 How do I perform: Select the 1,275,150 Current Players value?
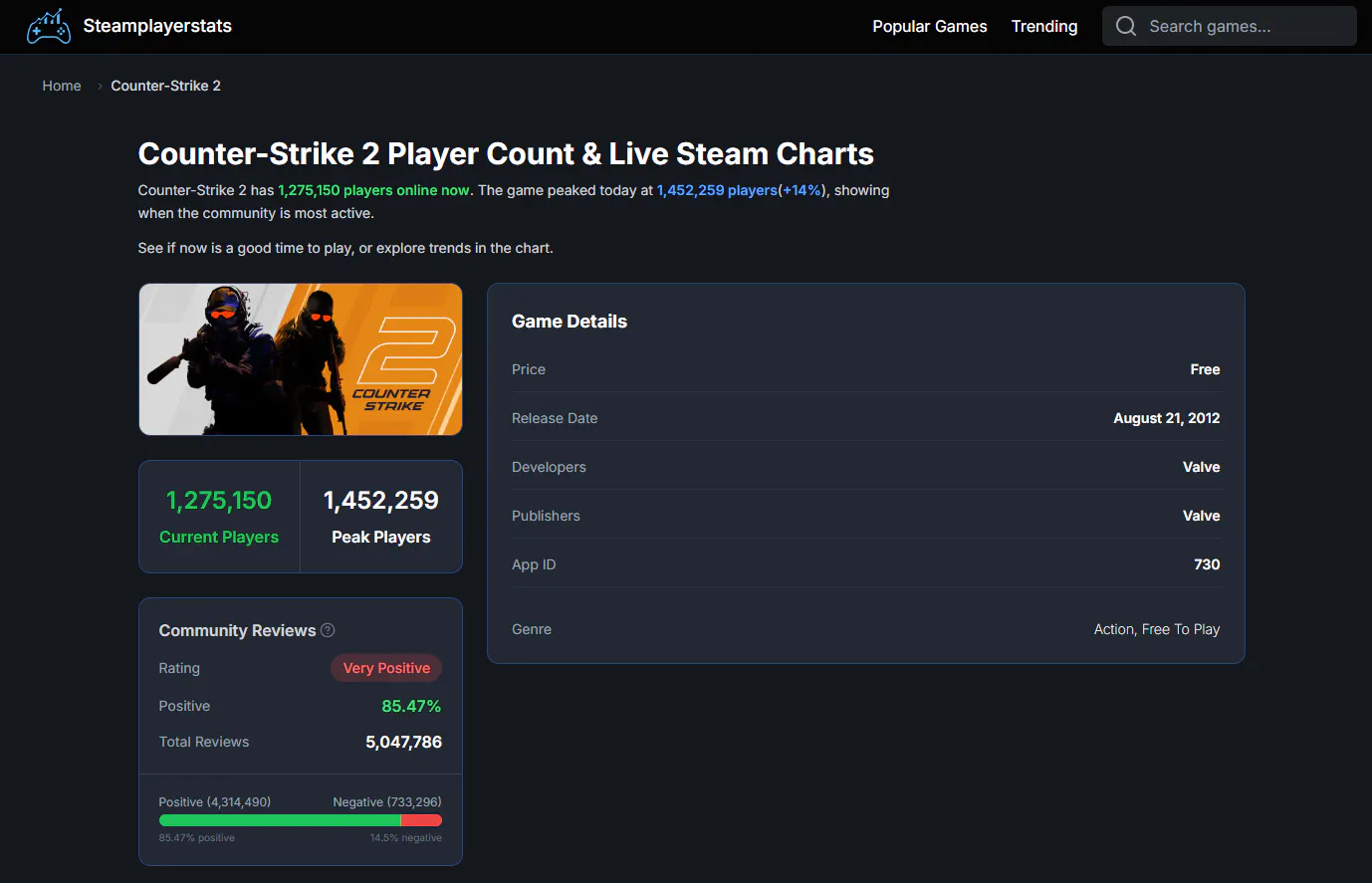coord(219,501)
